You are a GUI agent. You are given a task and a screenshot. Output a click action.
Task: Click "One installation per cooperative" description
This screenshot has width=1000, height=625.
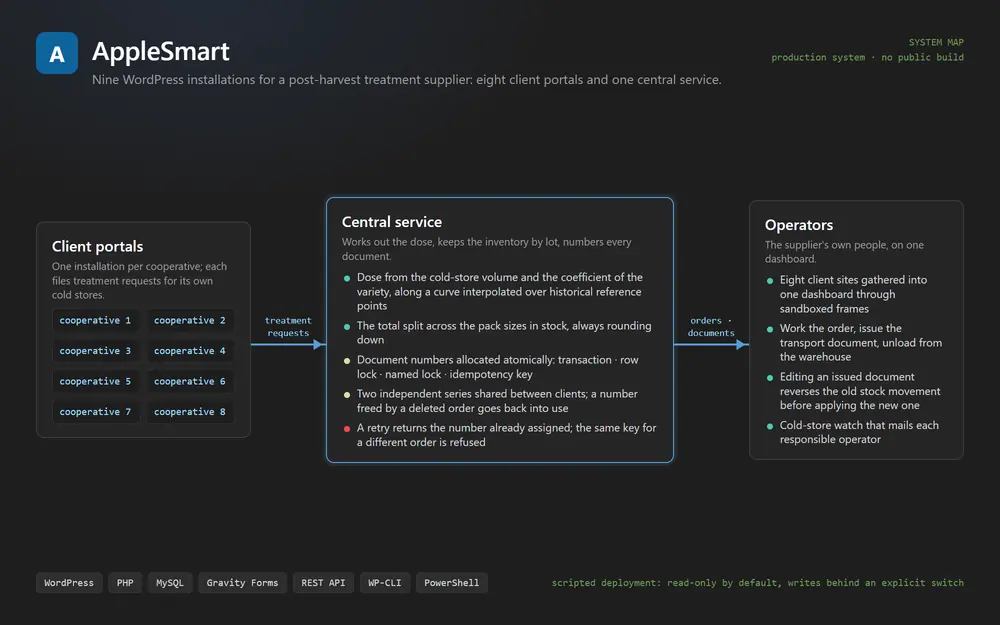tap(139, 281)
